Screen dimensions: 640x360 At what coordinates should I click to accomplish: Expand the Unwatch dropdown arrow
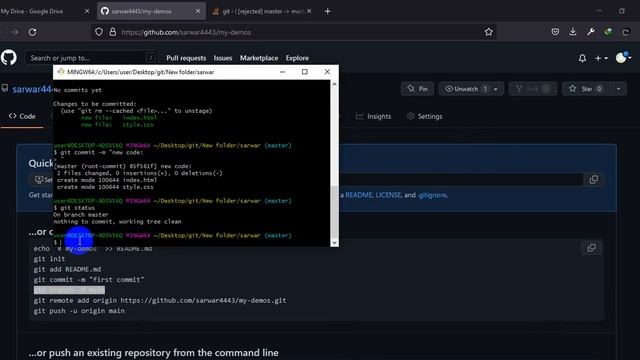tap(496, 89)
